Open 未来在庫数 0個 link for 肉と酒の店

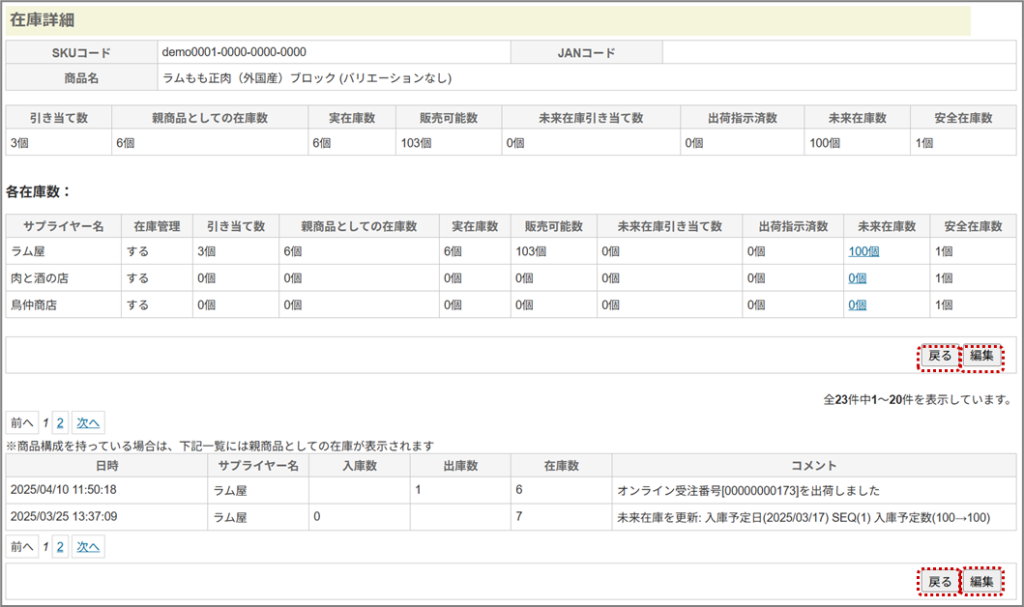(x=857, y=278)
